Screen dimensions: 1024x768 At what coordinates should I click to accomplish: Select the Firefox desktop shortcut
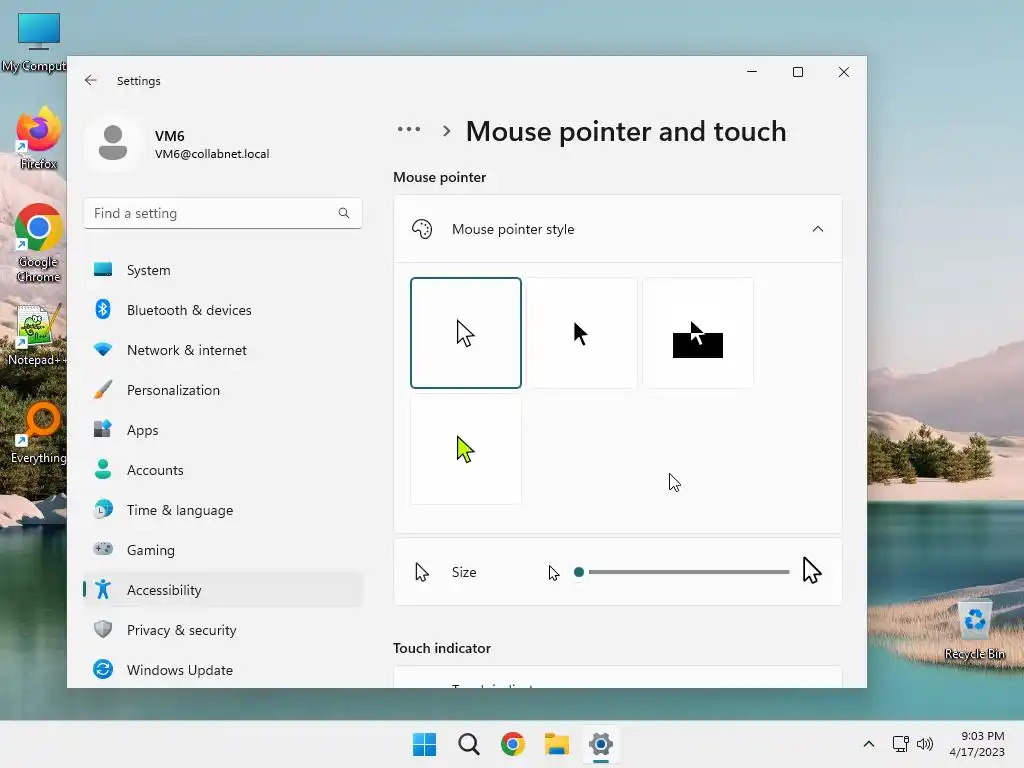[38, 138]
